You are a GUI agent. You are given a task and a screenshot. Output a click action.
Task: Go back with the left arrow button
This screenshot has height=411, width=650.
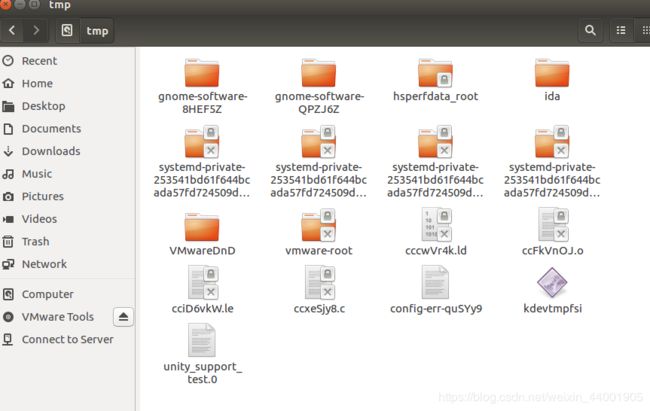coord(12,30)
